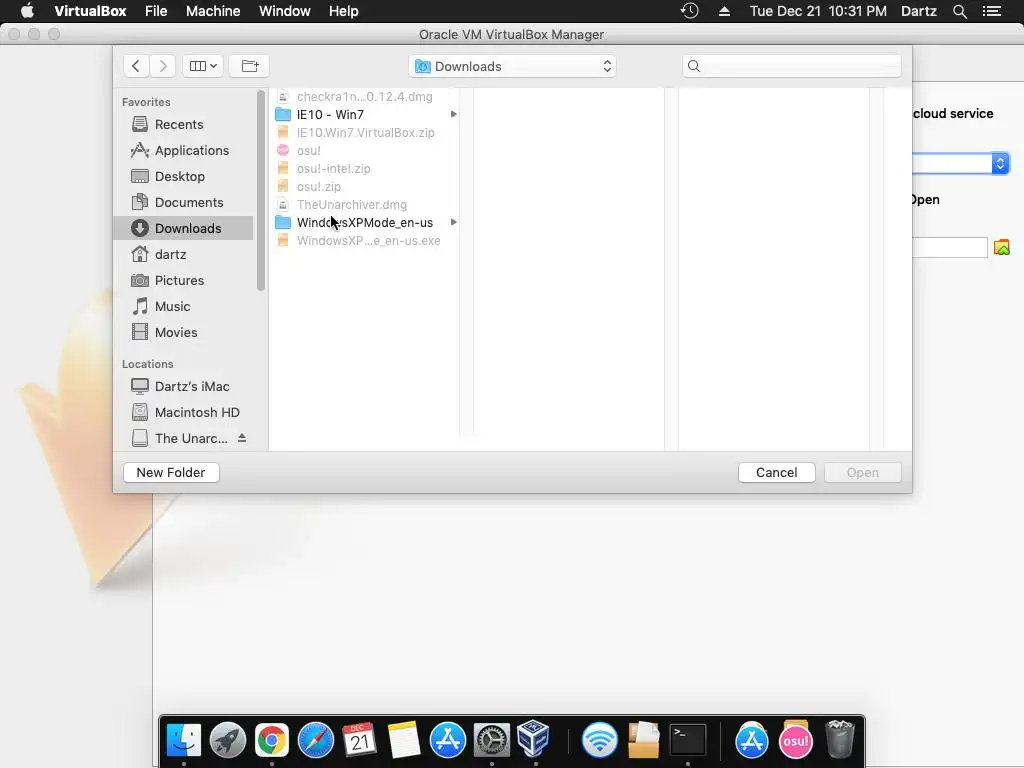Cancel the file dialog
Image resolution: width=1024 pixels, height=768 pixels.
pyautogui.click(x=776, y=472)
